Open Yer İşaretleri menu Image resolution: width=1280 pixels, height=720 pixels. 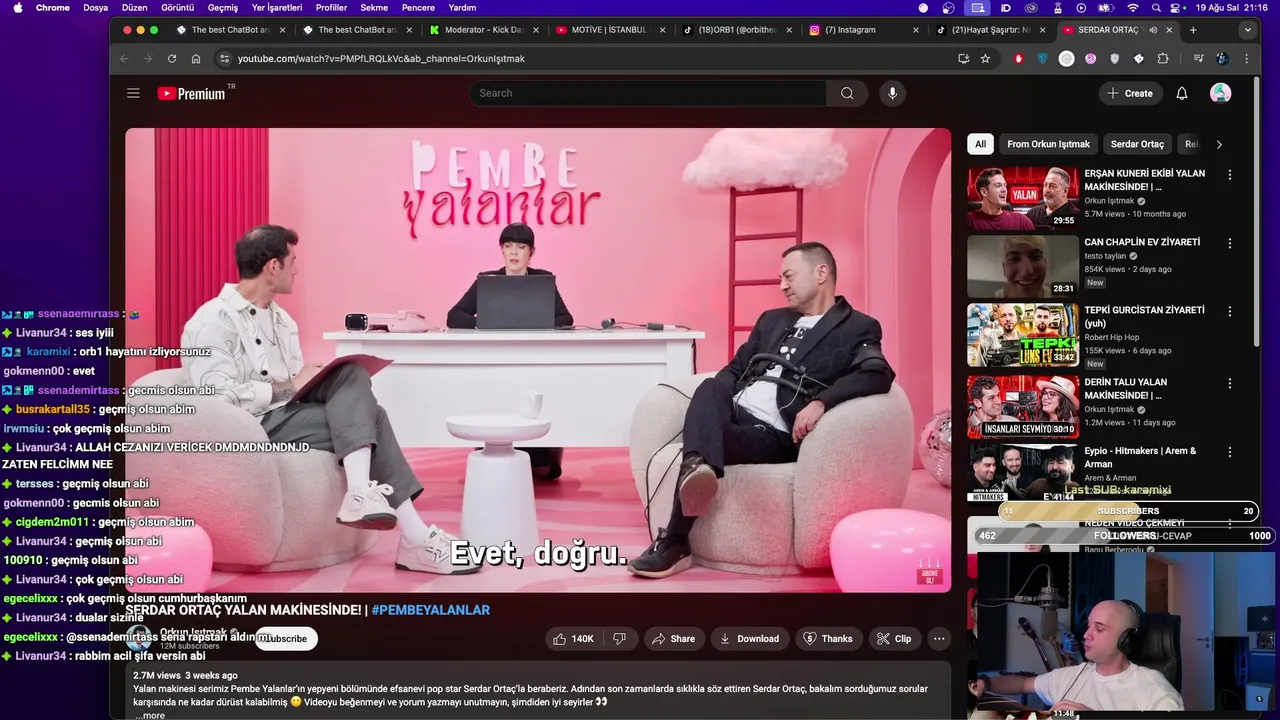click(x=277, y=7)
